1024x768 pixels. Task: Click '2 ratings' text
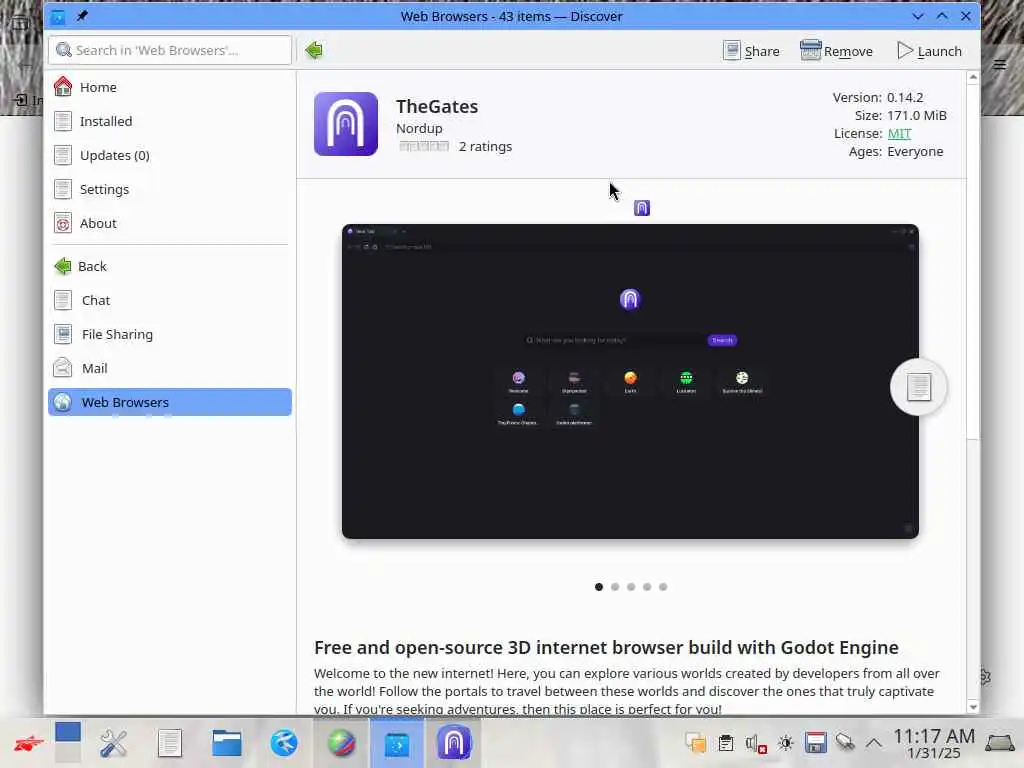[485, 146]
